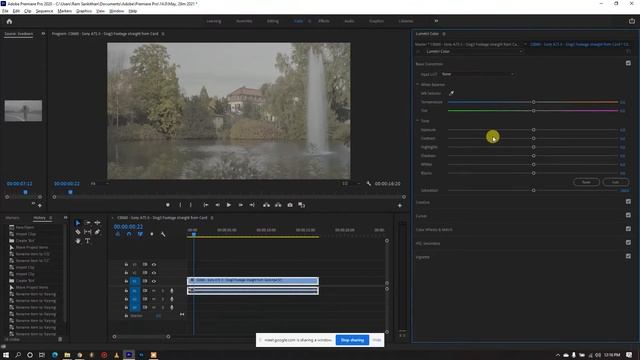
Task: Select the Ripple Edit tool
Action: pos(98,223)
